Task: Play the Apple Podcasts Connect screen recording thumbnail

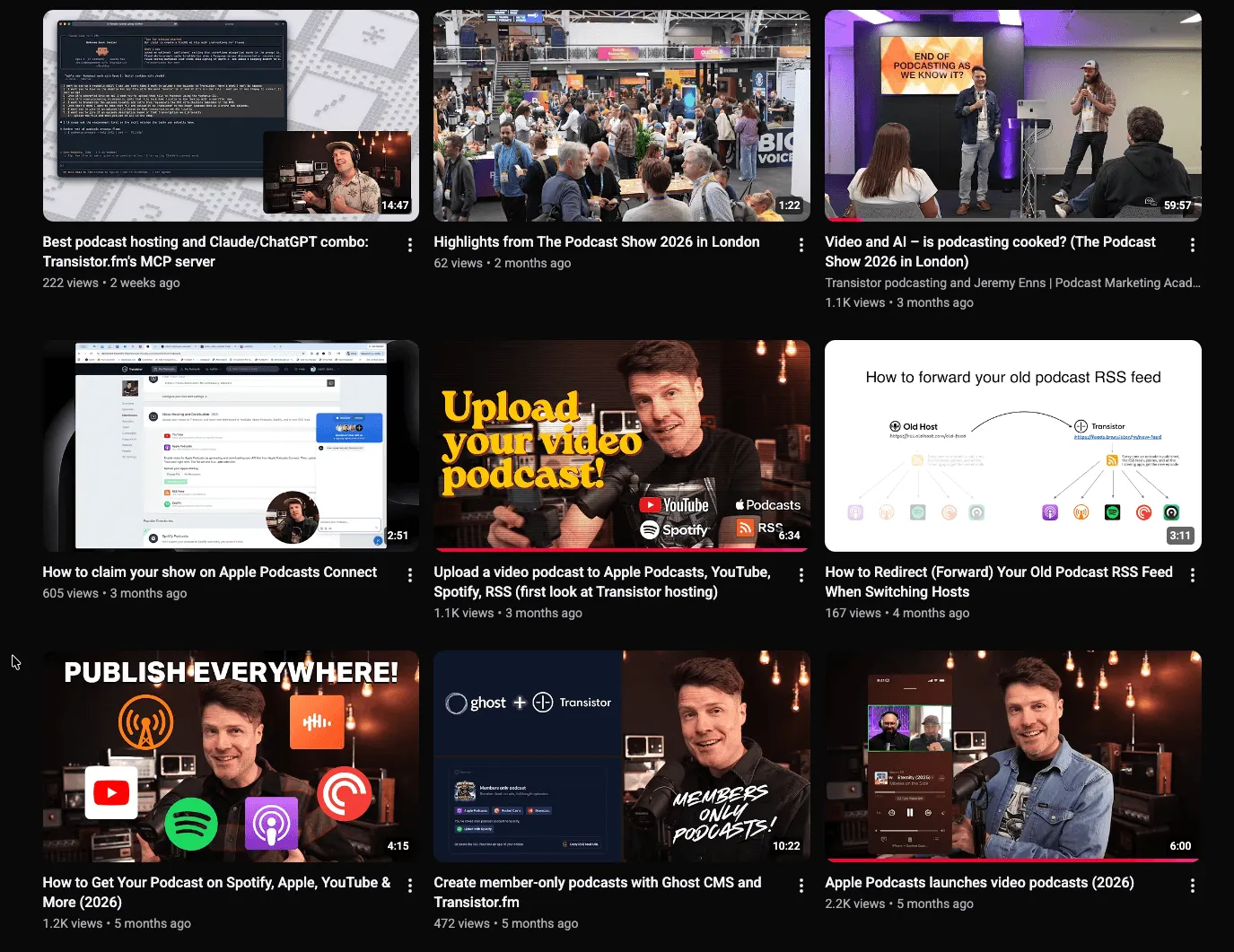Action: click(231, 446)
